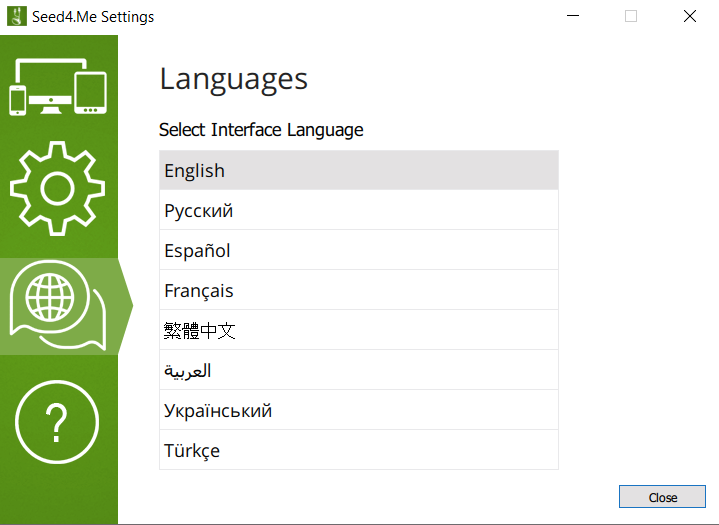
Task: Select Türkçe as interface language
Action: (359, 450)
